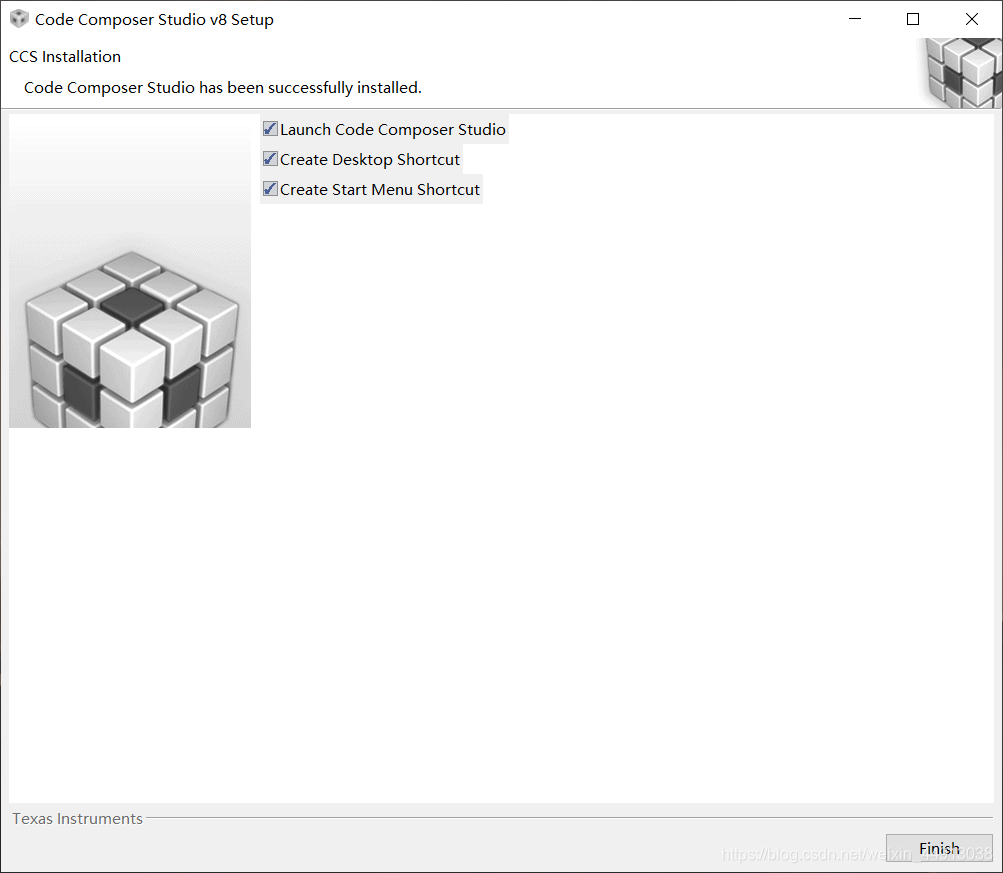
Task: Close the Code Composer Studio Setup window
Action: pos(972,19)
